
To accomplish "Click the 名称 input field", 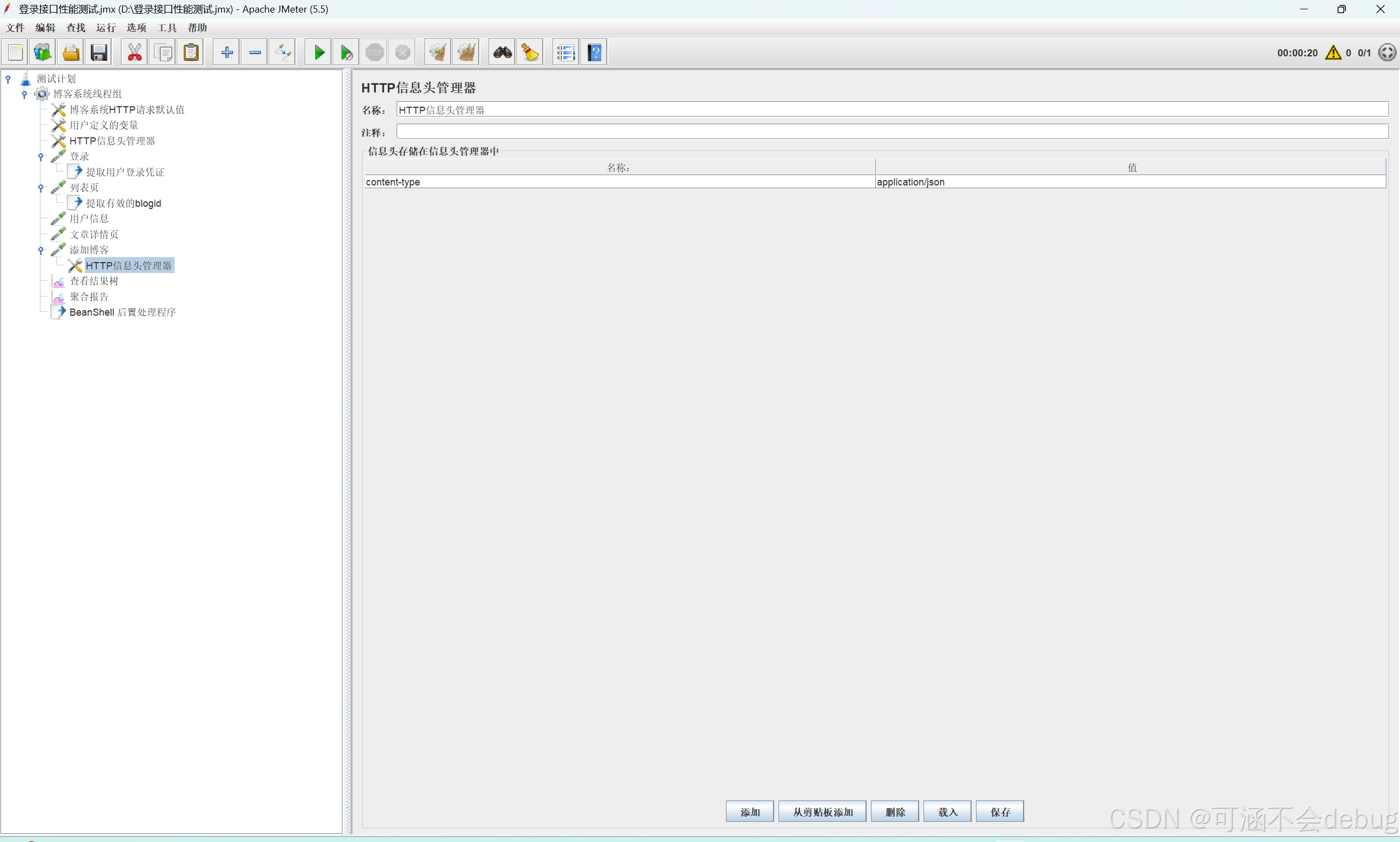I will (892, 109).
